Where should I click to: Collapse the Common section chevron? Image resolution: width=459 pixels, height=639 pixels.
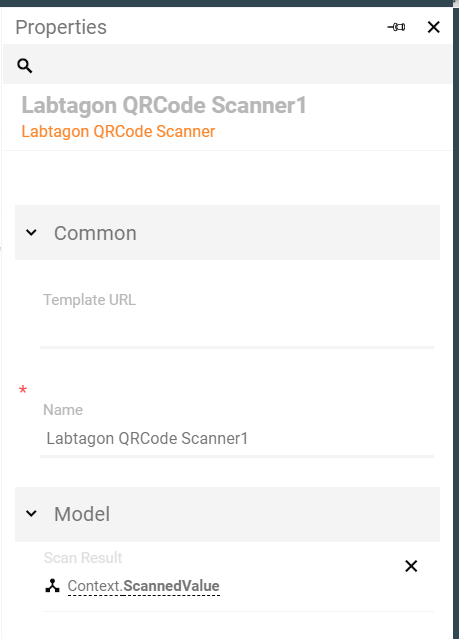coord(31,233)
